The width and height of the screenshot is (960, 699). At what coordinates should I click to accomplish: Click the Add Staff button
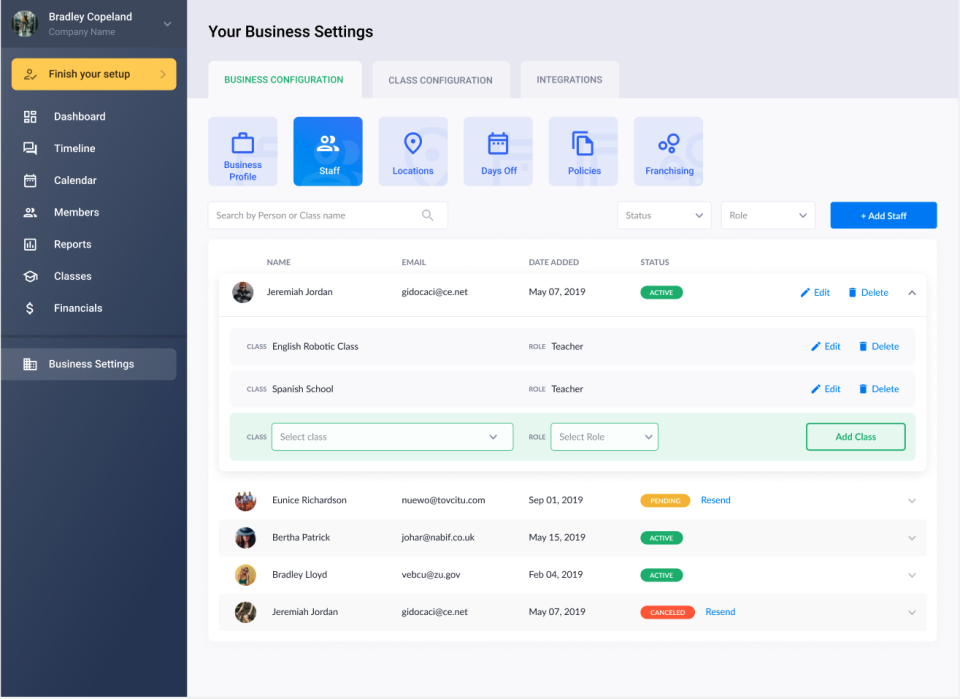click(x=883, y=215)
